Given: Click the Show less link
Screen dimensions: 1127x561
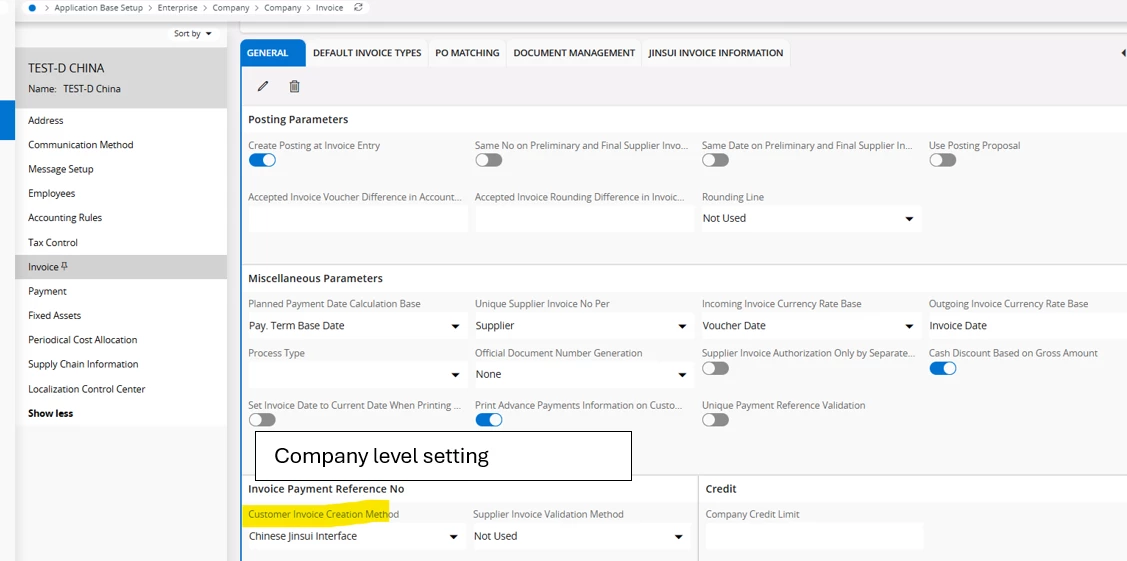Looking at the screenshot, I should tap(50, 413).
